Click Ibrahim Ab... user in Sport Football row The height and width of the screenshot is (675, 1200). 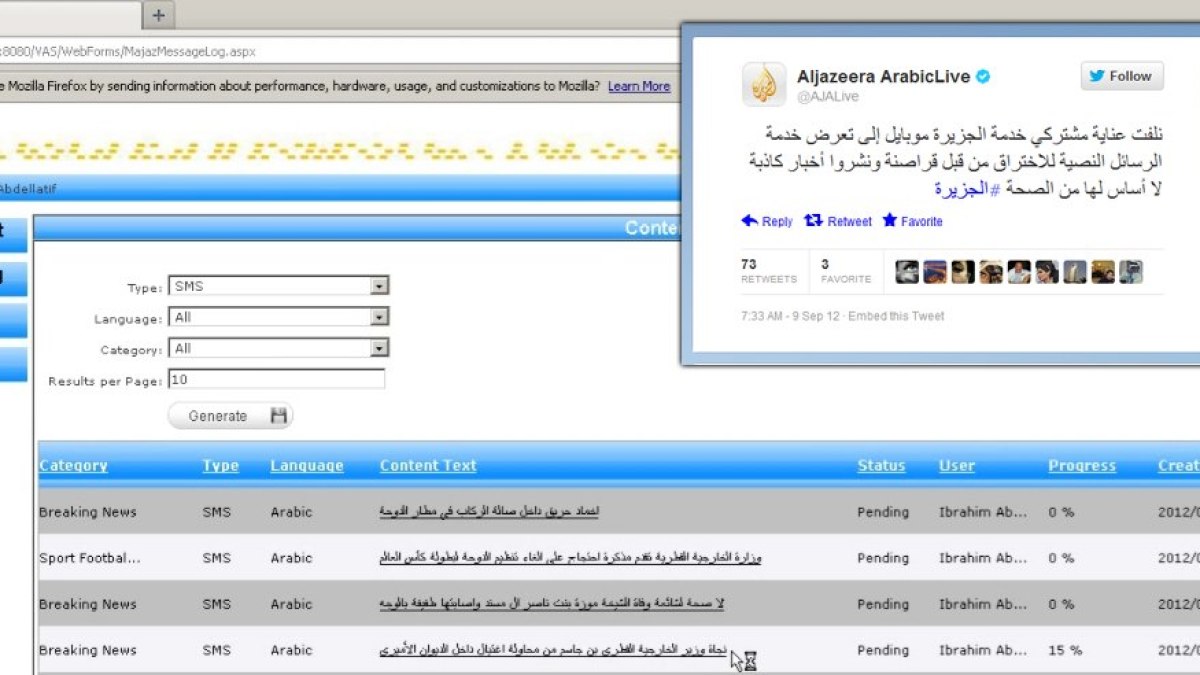click(983, 558)
